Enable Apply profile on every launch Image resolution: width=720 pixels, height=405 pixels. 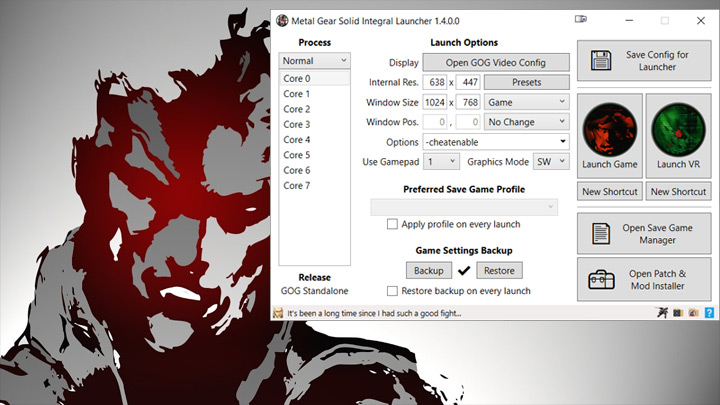[x=392, y=224]
